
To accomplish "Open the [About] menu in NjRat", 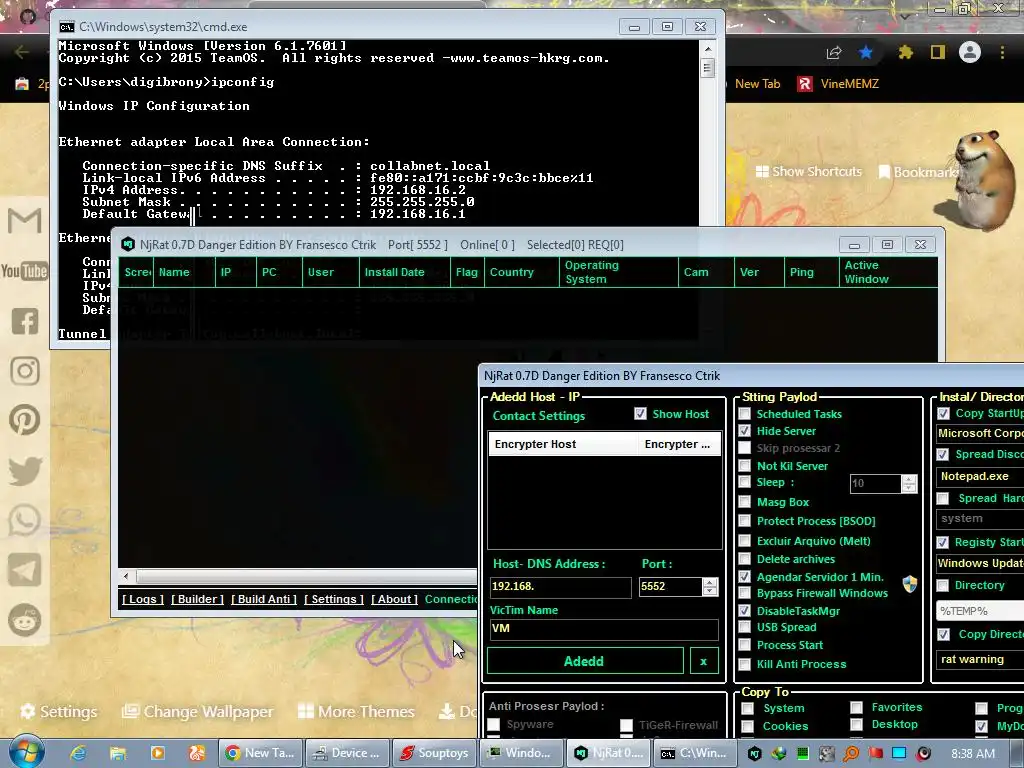I will (394, 599).
